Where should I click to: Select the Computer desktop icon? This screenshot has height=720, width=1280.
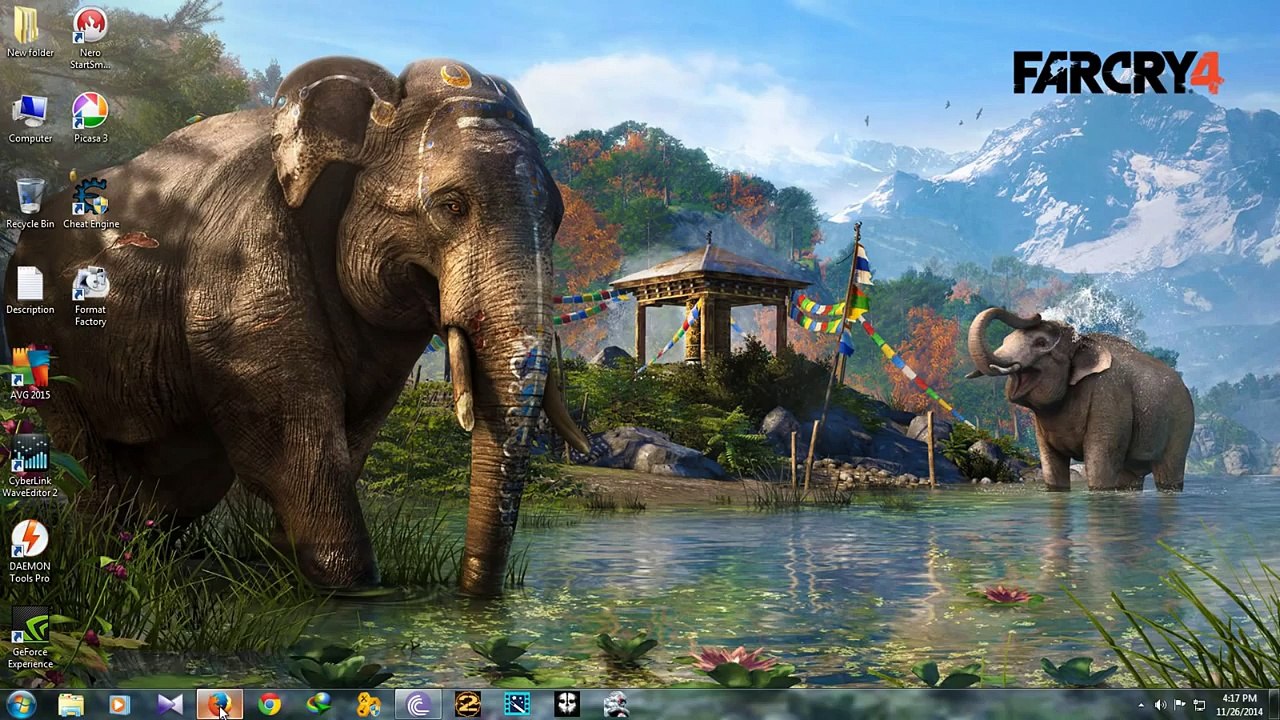30,118
